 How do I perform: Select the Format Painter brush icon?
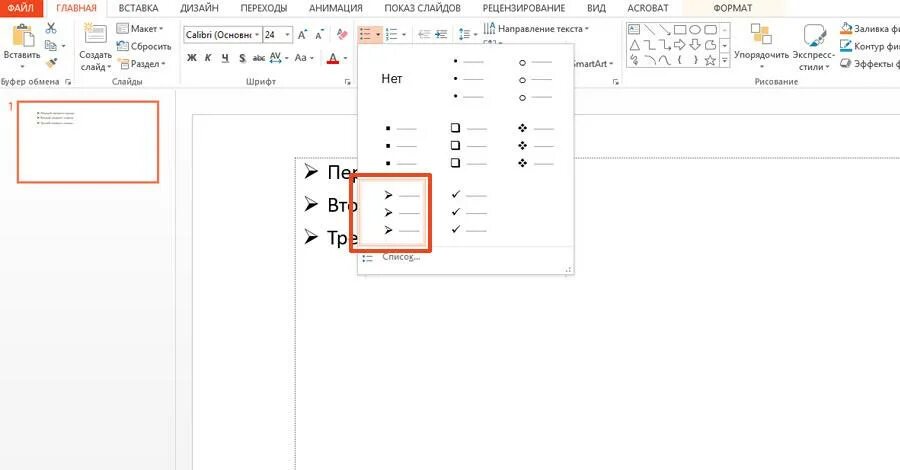pyautogui.click(x=51, y=63)
